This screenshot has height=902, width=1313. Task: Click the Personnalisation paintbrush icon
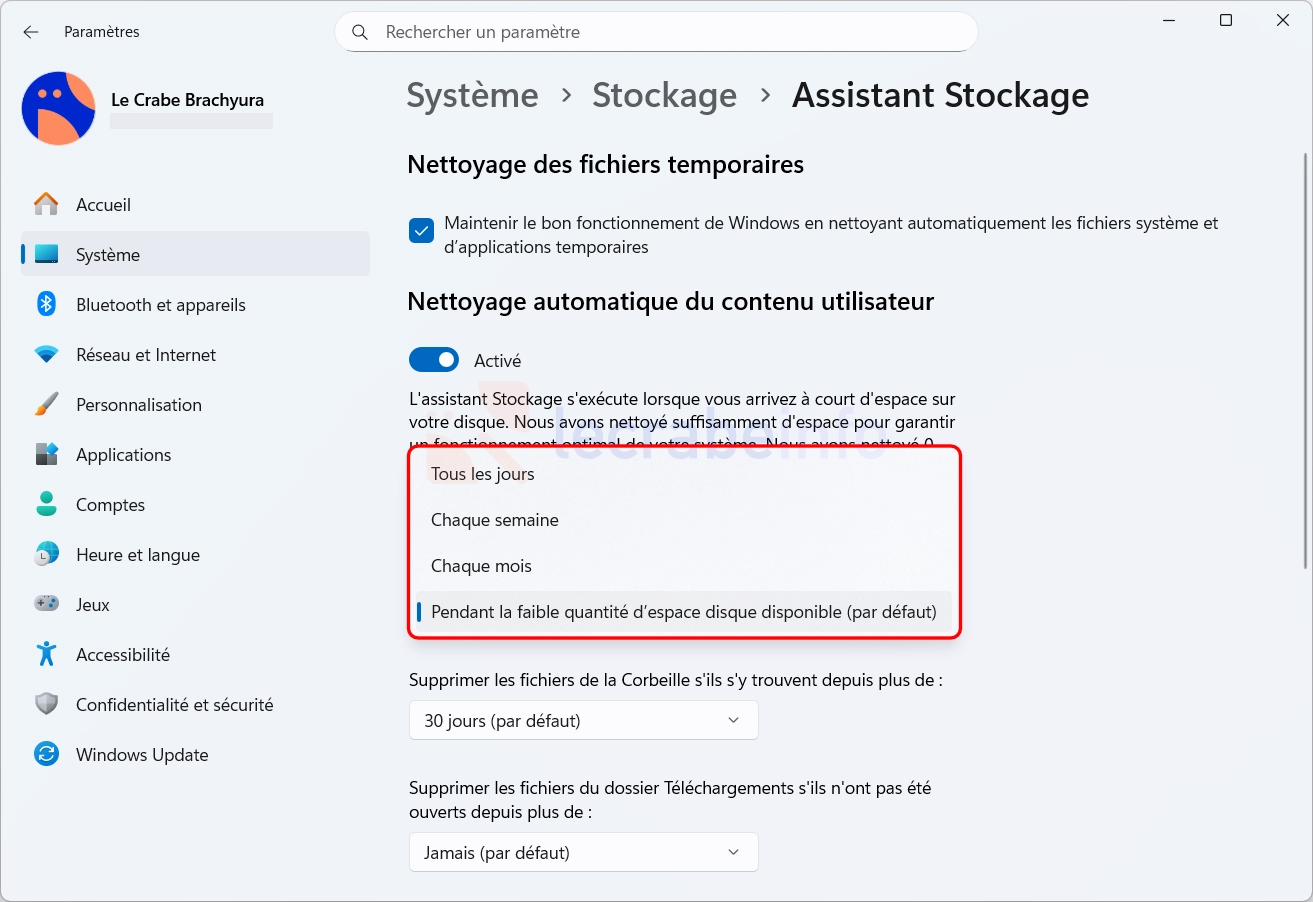point(46,405)
